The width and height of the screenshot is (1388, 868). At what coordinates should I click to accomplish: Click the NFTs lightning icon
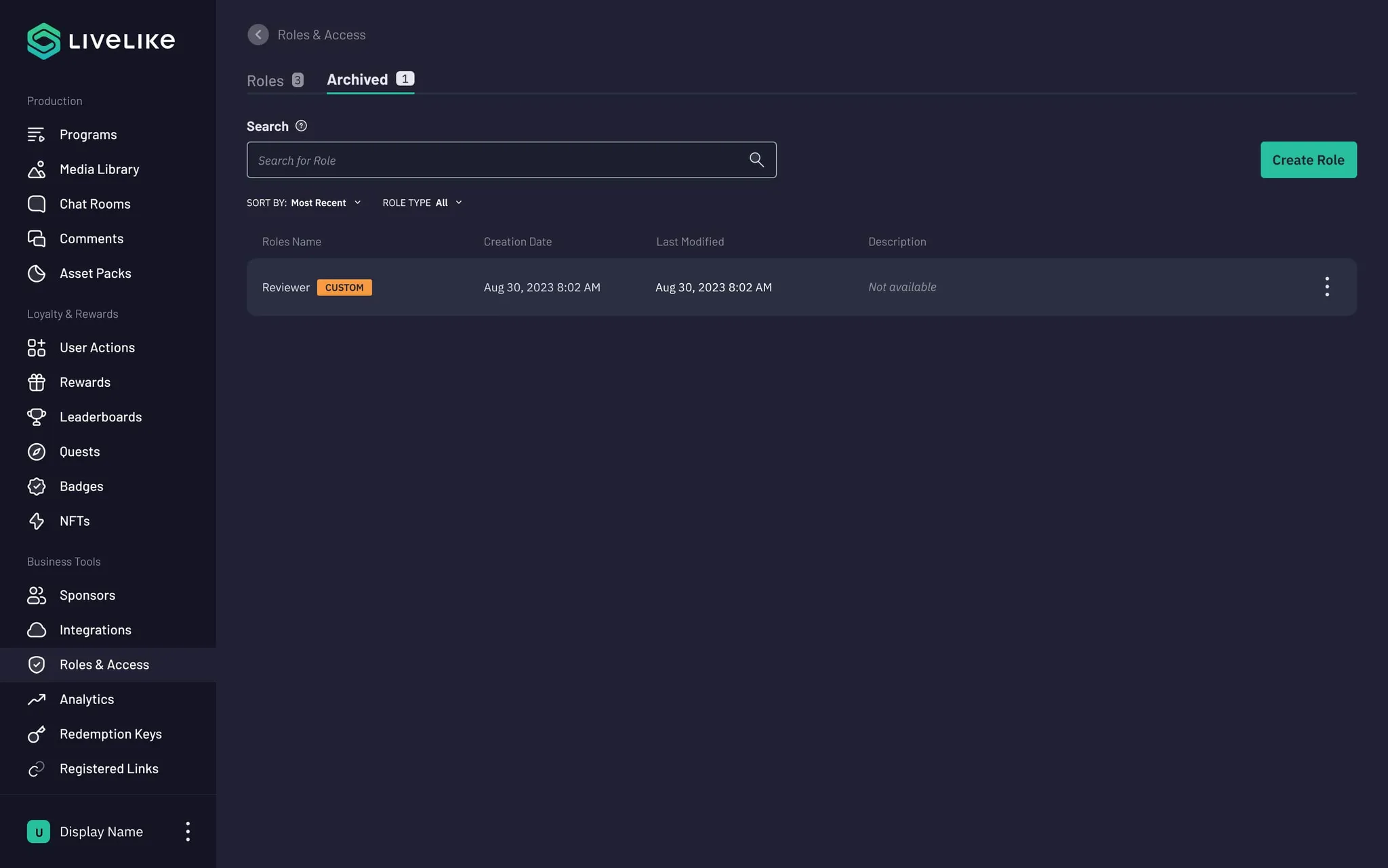coord(37,520)
